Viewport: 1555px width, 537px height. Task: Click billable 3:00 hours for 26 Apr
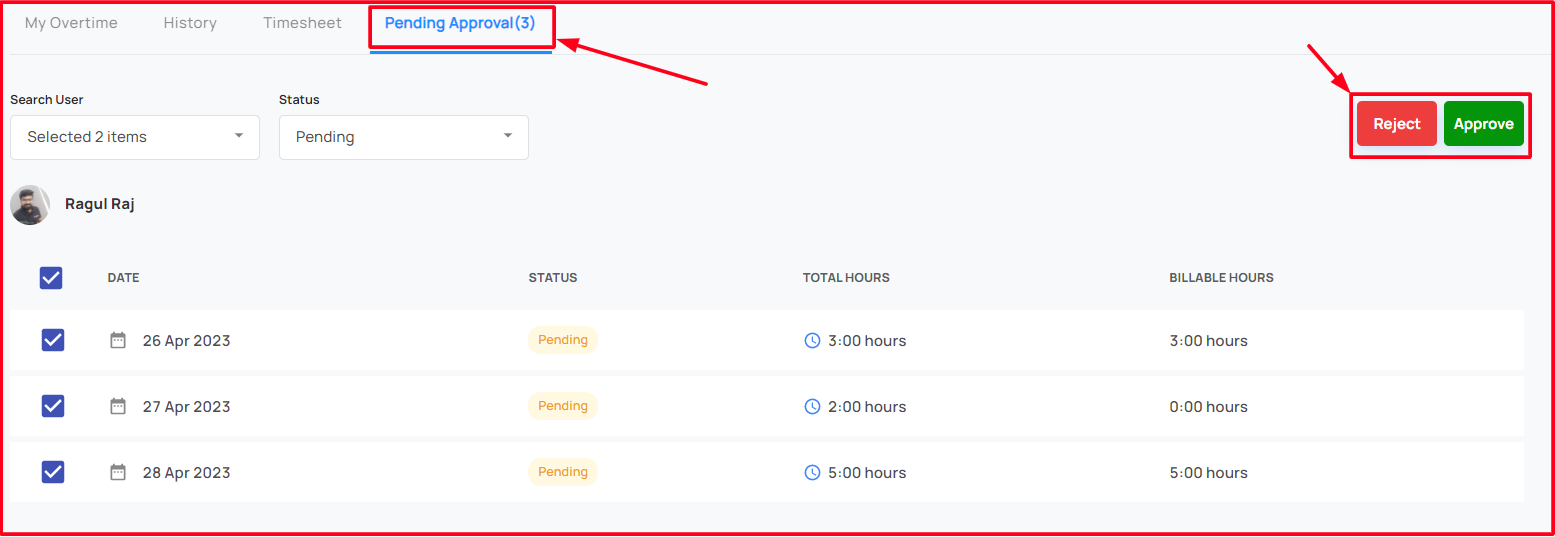point(1208,341)
